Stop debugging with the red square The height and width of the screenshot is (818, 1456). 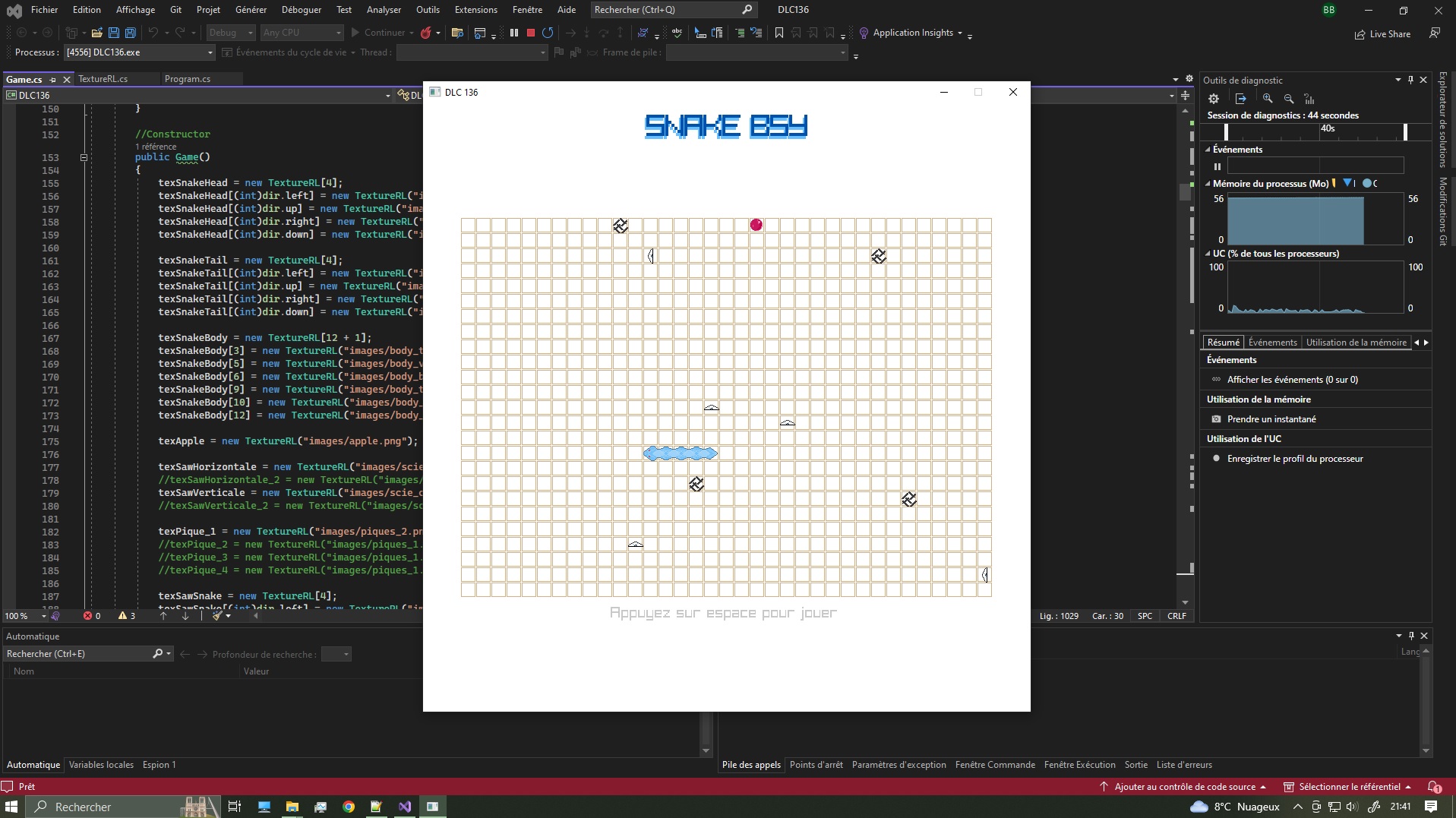(x=531, y=33)
